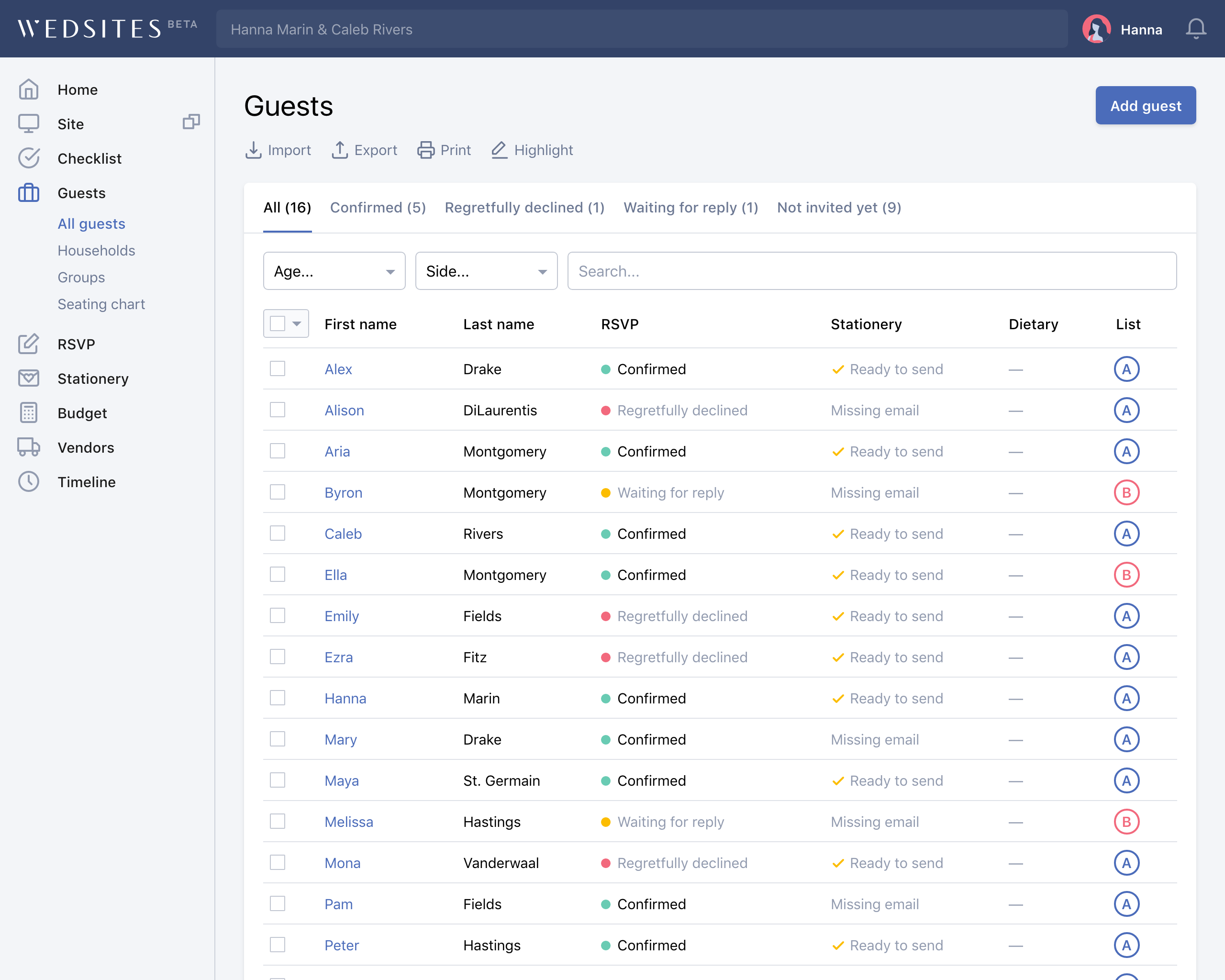Image resolution: width=1225 pixels, height=980 pixels.
Task: Select the checkbox for Byron Montgomery
Action: (277, 492)
